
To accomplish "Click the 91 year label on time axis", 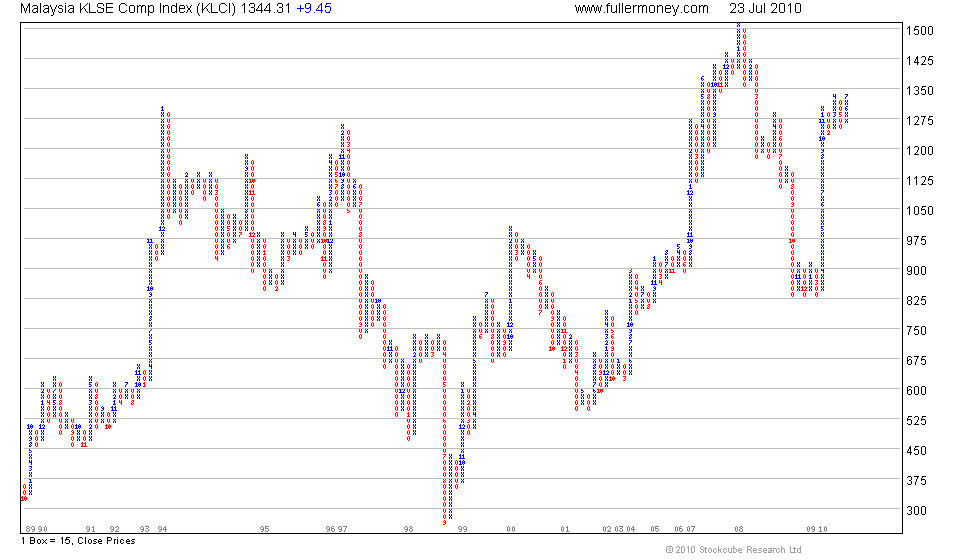I will 91,529.
